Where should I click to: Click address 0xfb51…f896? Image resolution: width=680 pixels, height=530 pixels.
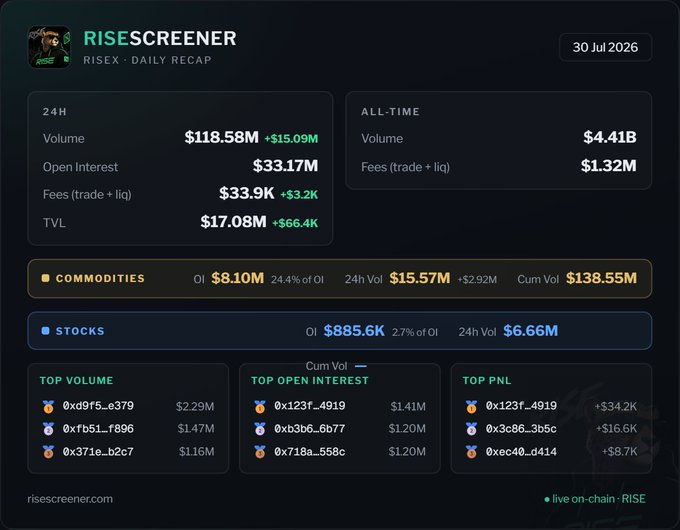[x=98, y=429]
